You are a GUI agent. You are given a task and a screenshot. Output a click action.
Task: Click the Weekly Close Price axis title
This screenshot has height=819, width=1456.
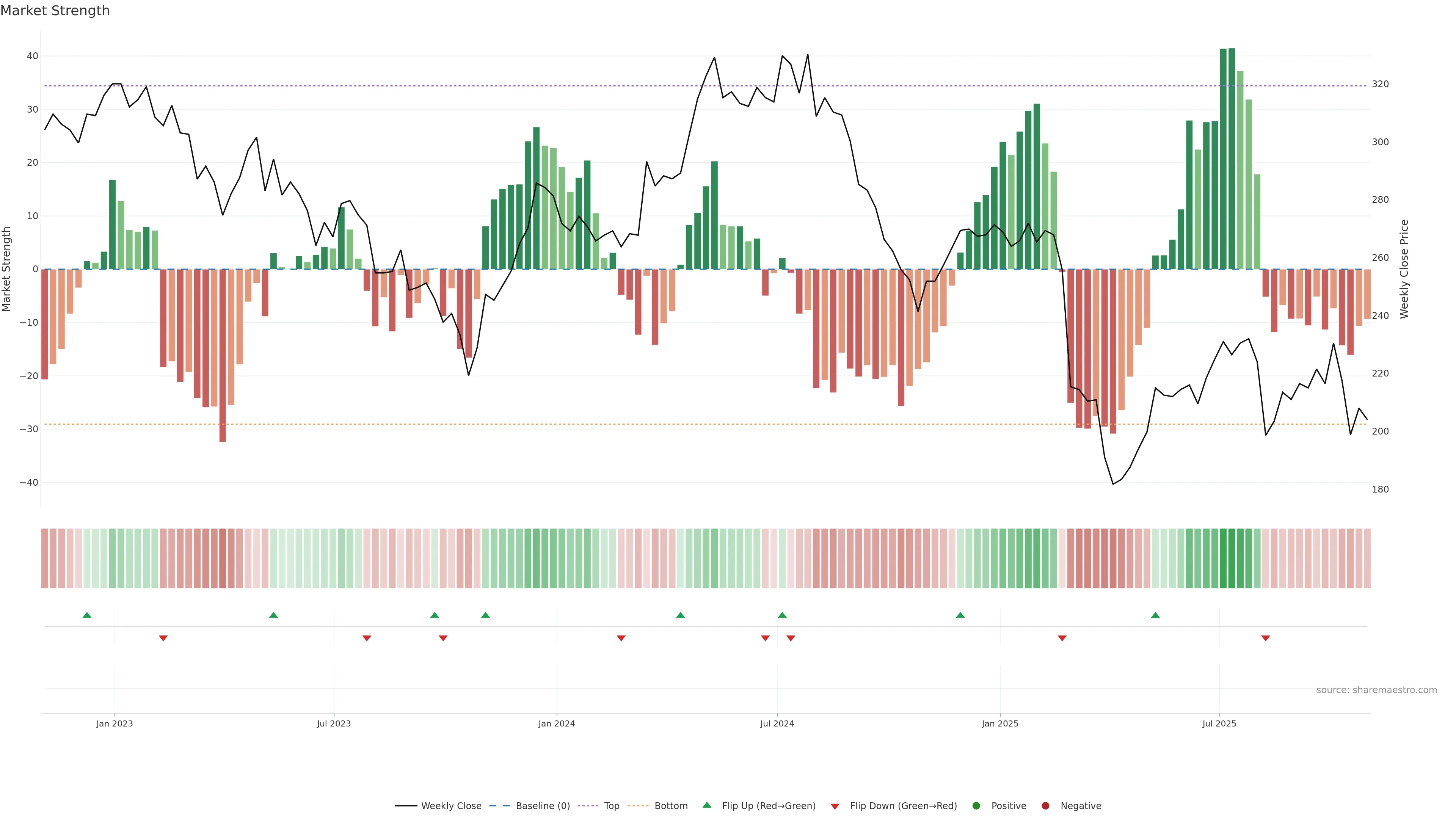(x=1404, y=269)
